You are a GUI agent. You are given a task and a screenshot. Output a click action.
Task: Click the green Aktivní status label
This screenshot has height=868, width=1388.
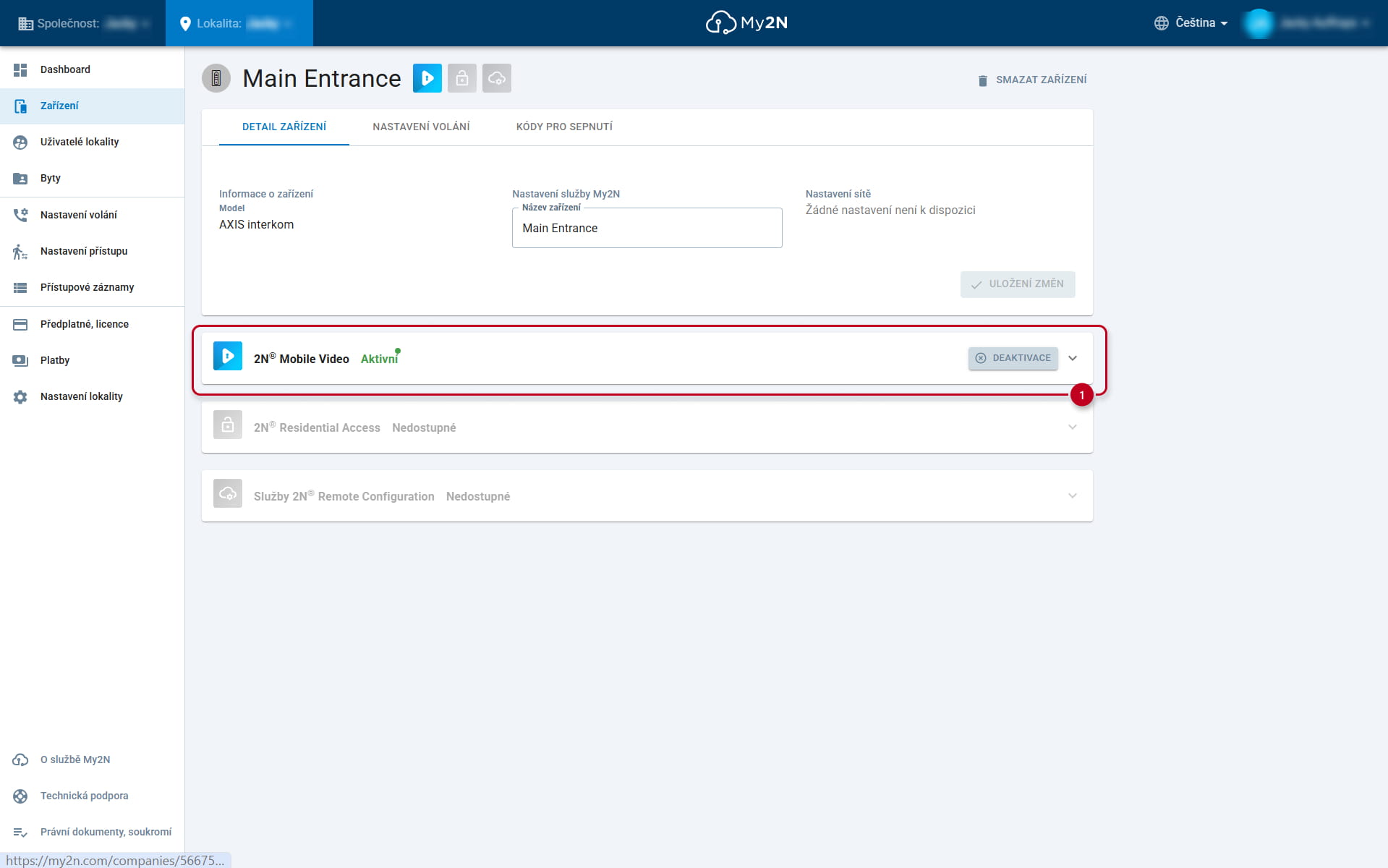(379, 359)
